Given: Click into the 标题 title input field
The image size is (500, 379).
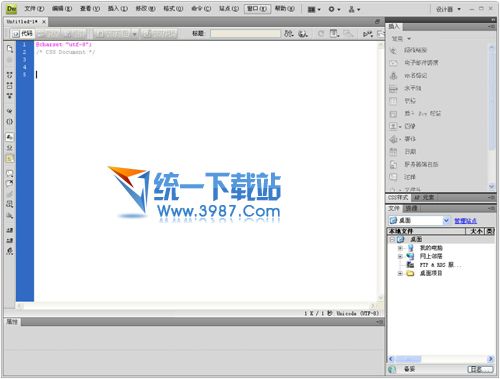Looking at the screenshot, I should click(x=245, y=33).
